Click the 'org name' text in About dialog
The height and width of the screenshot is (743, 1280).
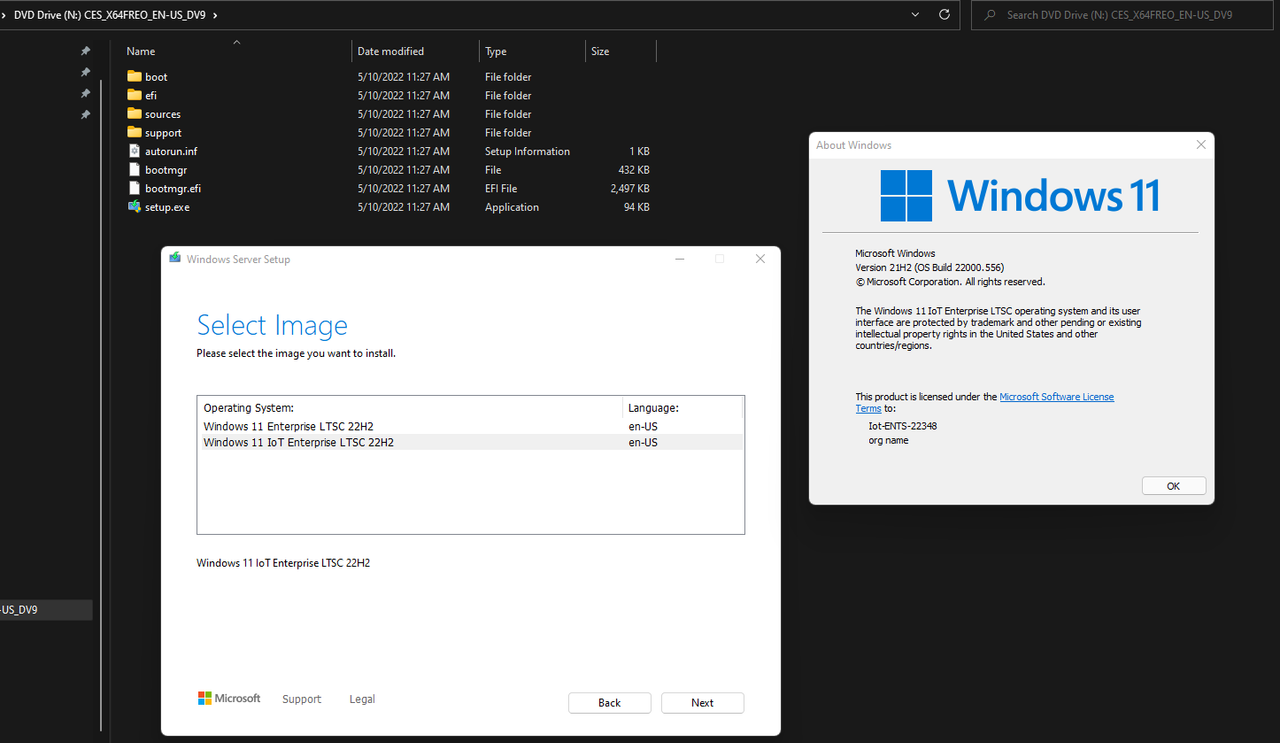coord(888,440)
